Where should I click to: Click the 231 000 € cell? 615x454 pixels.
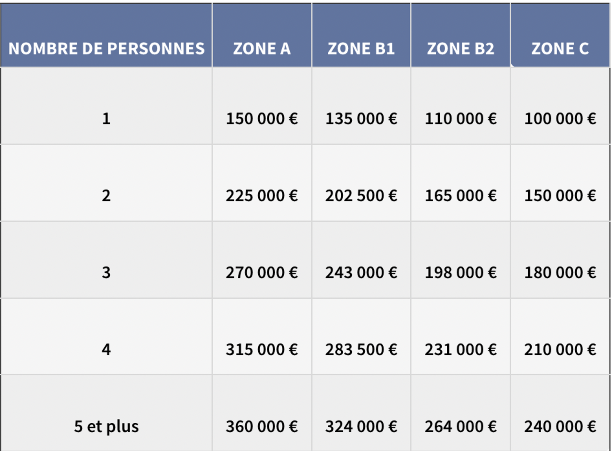460,349
